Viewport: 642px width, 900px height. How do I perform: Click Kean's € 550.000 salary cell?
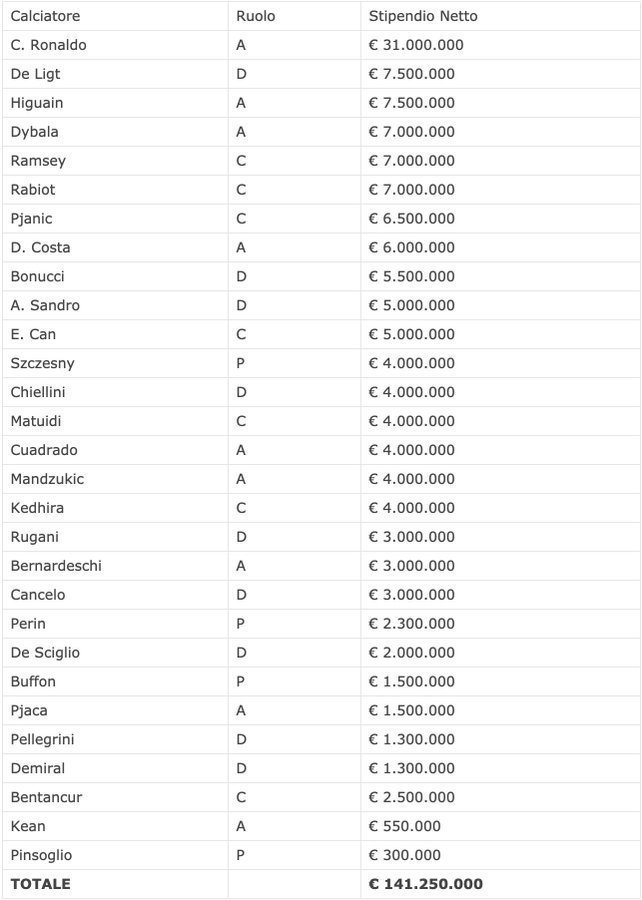(405, 826)
